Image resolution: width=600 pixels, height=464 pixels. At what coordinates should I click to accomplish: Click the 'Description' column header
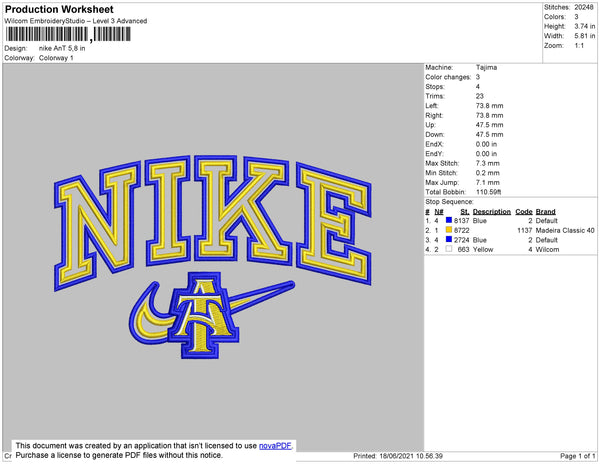coord(492,212)
